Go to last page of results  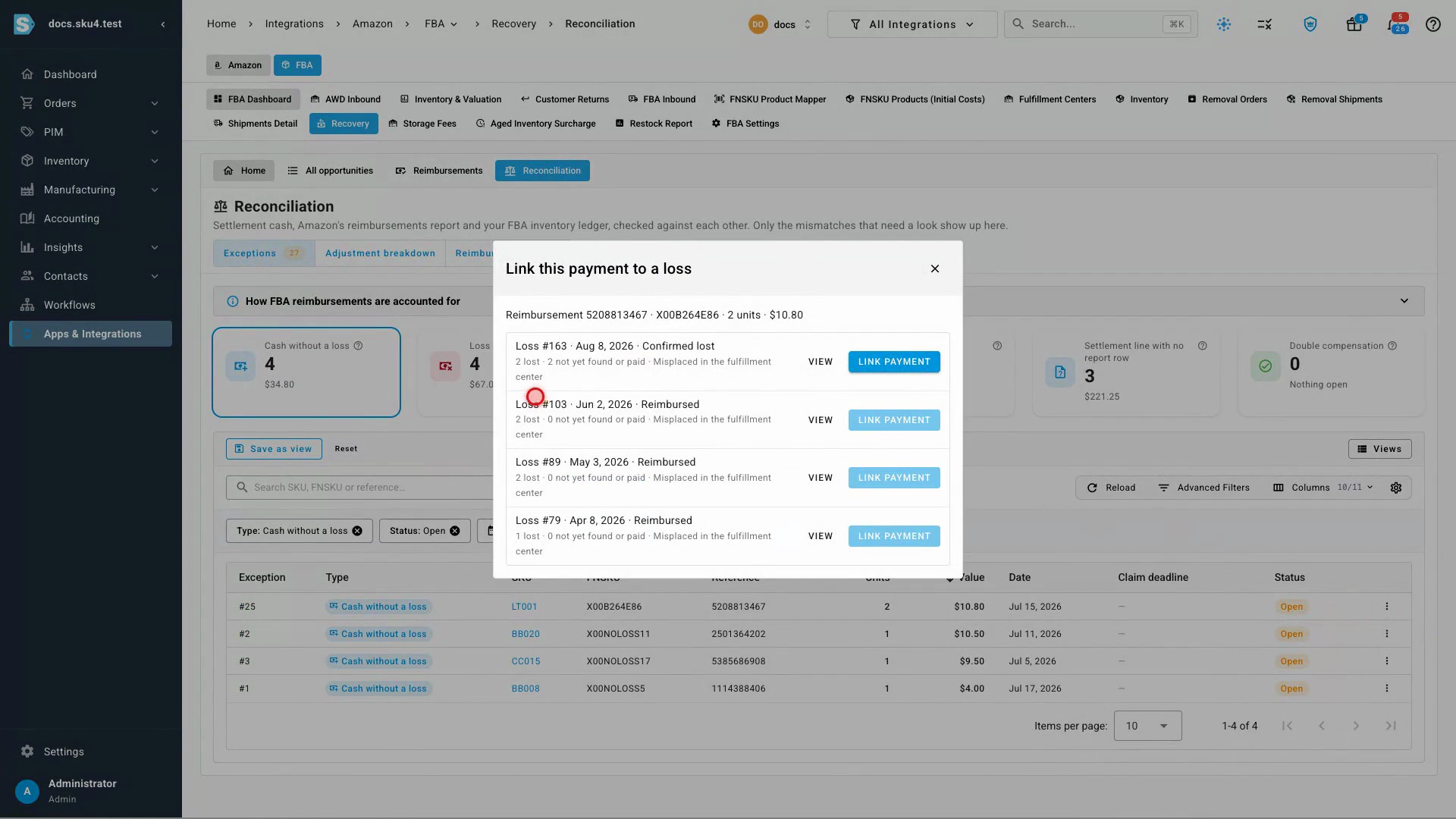1391,726
